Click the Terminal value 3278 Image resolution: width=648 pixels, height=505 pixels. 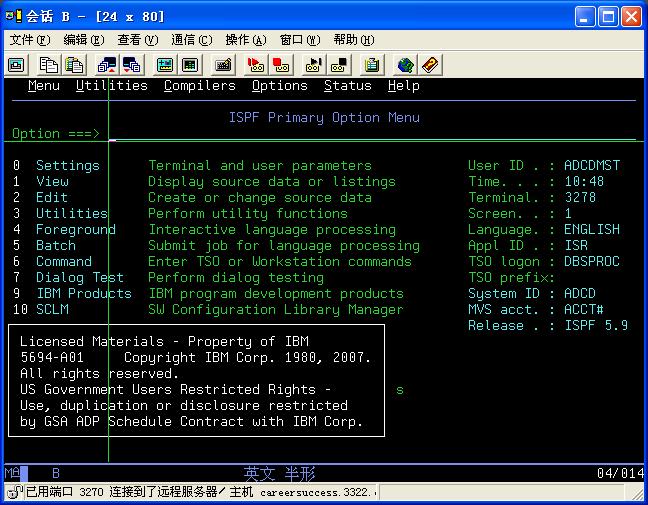[580, 198]
